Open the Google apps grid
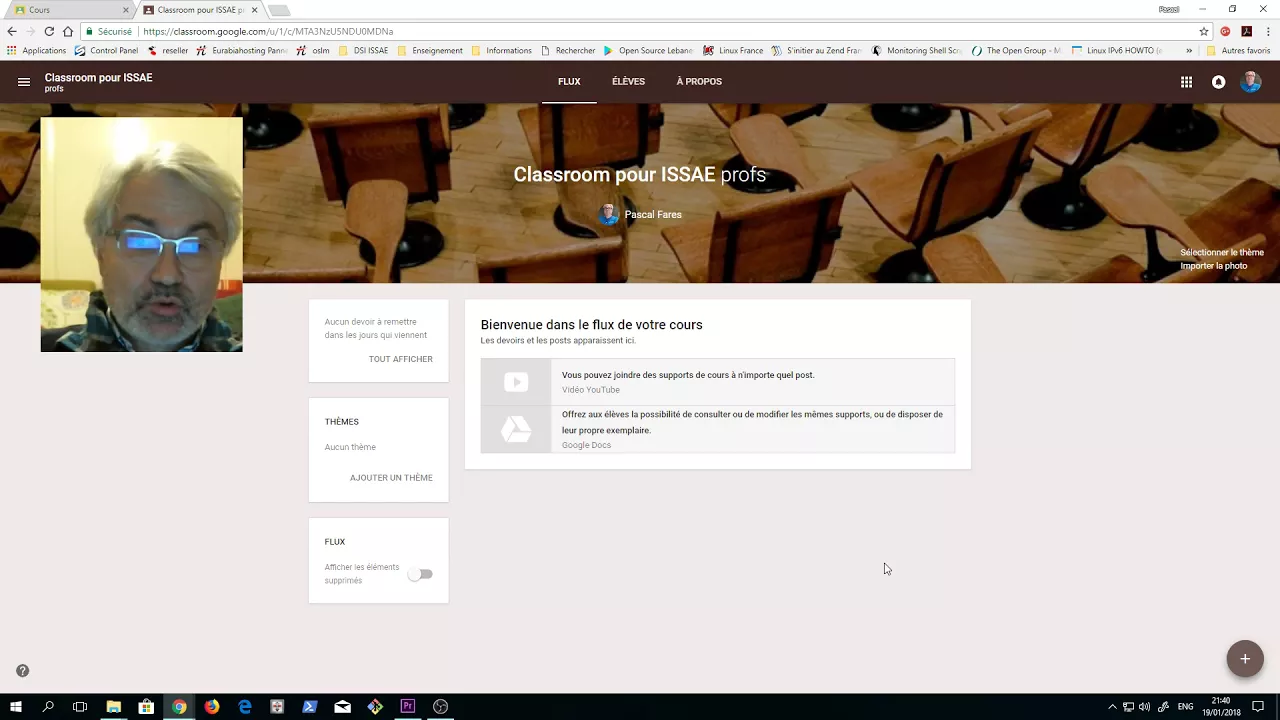Screen dimensions: 1280x720 [1186, 82]
